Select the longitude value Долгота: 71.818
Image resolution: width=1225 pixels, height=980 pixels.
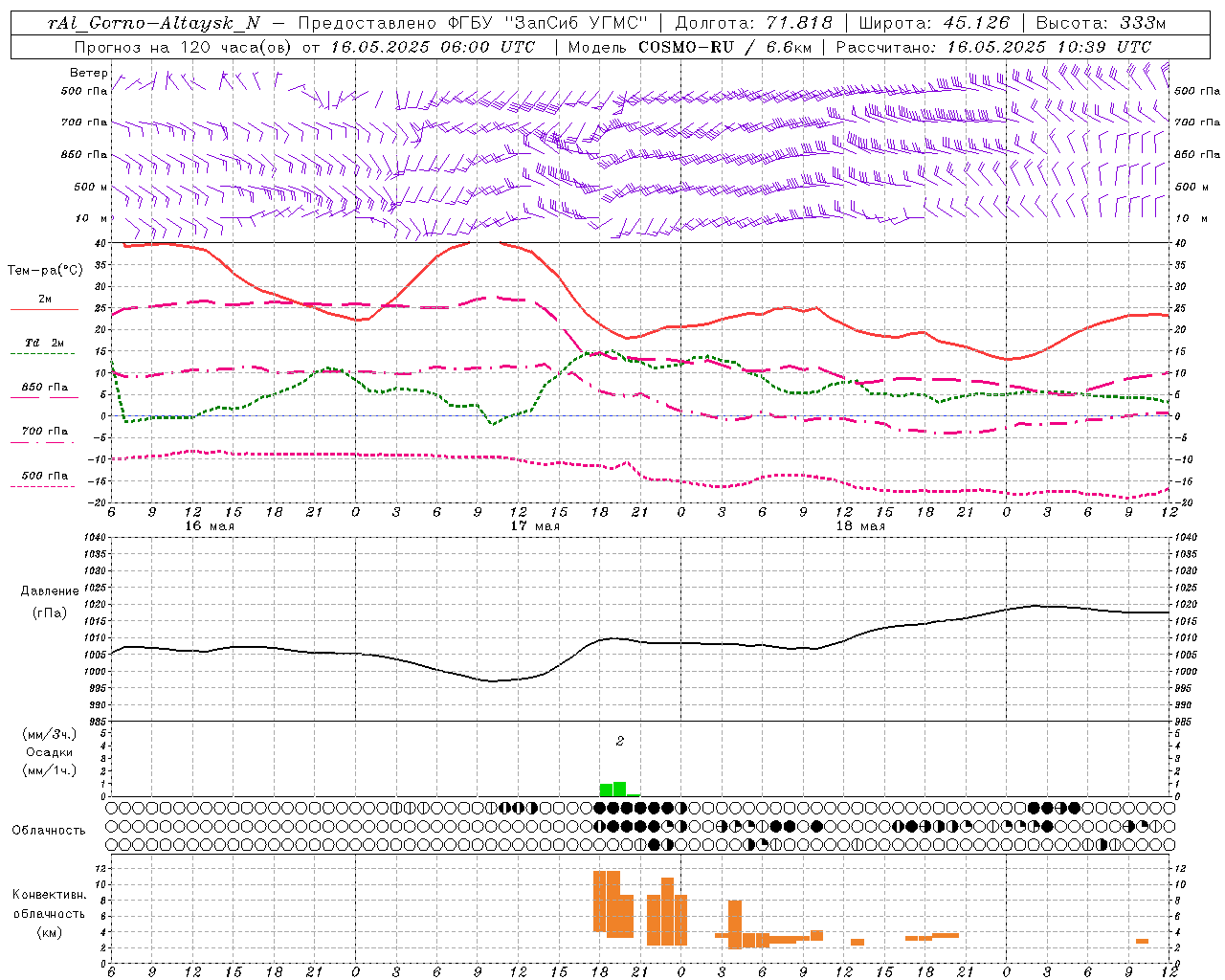[753, 23]
